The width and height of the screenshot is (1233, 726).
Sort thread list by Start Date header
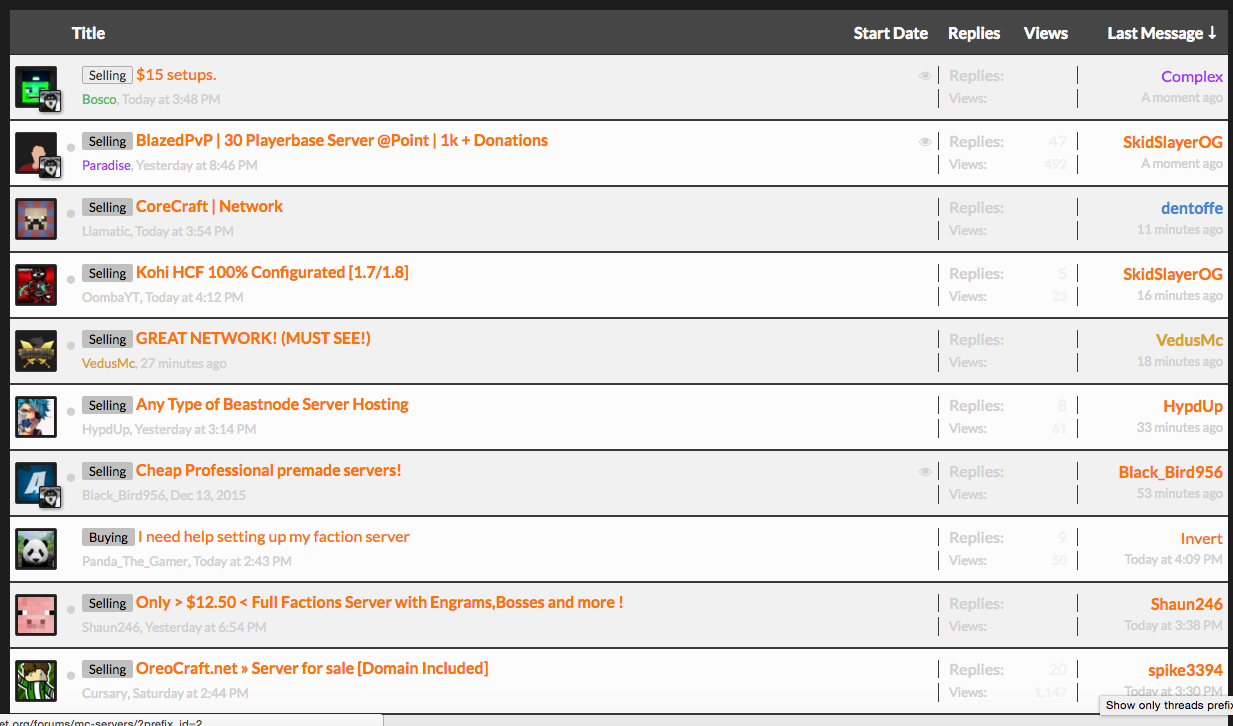tap(890, 33)
